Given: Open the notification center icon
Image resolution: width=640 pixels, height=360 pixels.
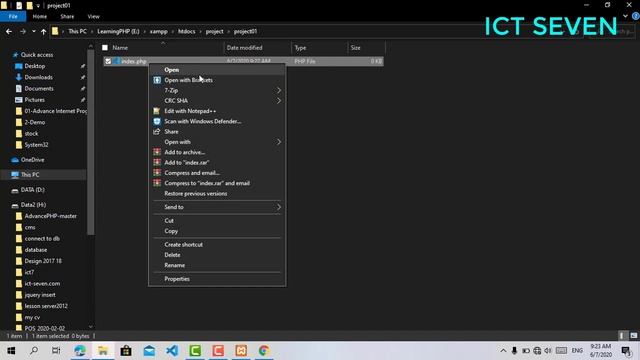Looking at the screenshot, I should pyautogui.click(x=626, y=351).
